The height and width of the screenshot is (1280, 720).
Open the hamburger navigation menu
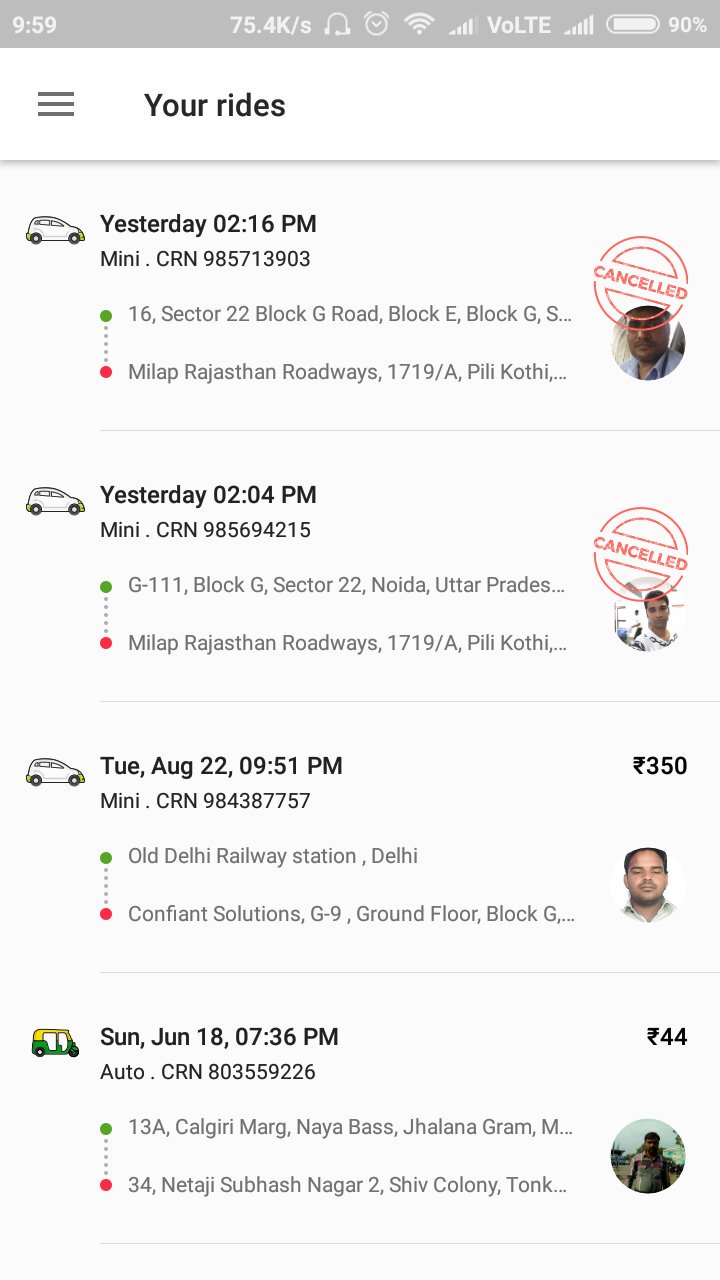click(x=56, y=104)
